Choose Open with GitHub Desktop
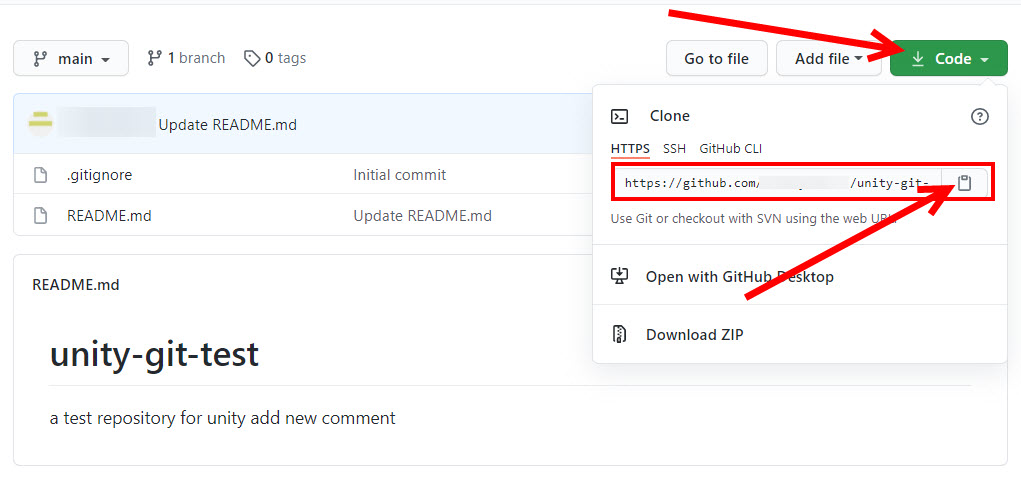1021x492 pixels. point(739,277)
